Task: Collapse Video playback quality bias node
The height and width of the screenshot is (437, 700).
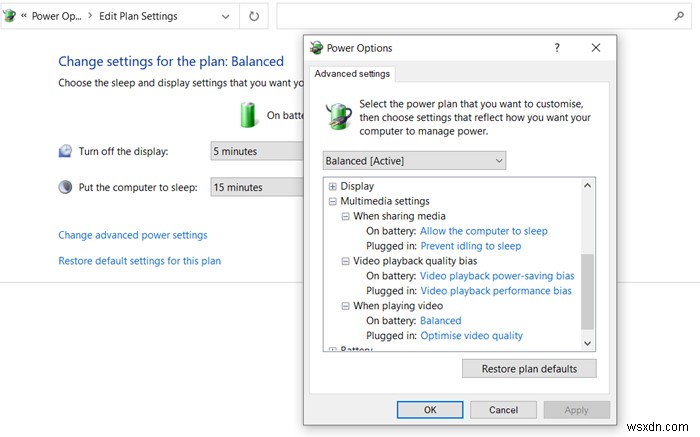Action: [345, 261]
